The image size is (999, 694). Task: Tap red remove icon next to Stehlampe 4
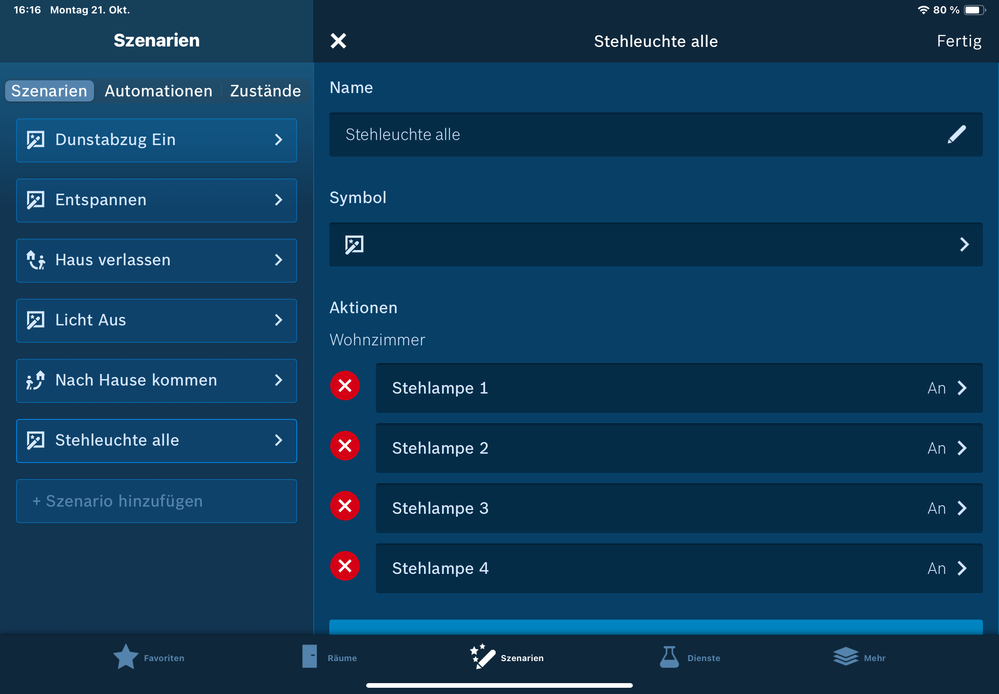[345, 567]
